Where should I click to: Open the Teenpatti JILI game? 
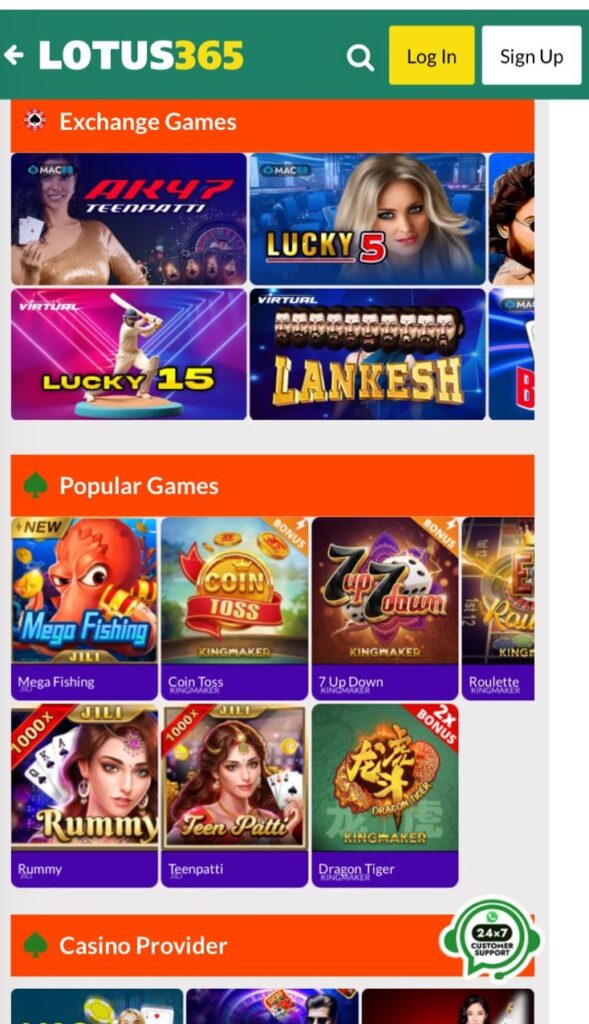coord(234,795)
